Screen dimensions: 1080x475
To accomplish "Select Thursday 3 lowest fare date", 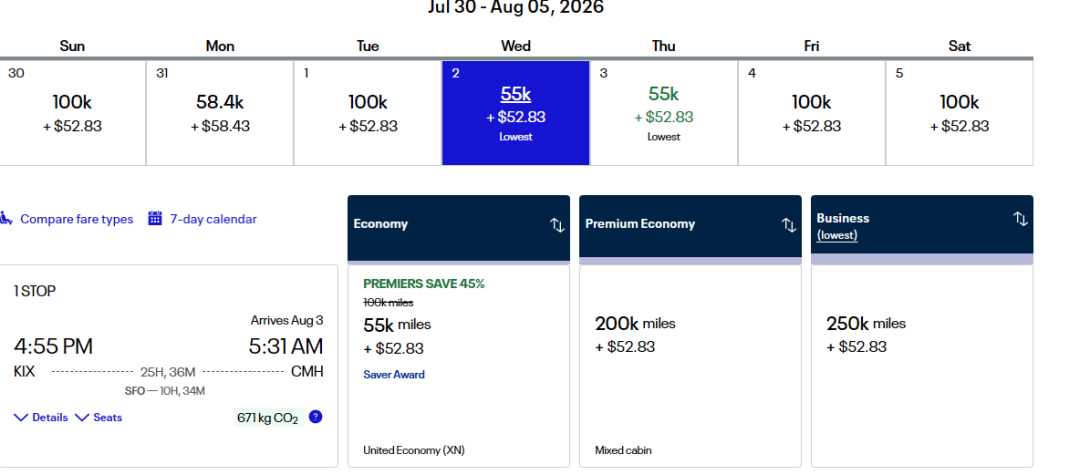I will coord(664,112).
